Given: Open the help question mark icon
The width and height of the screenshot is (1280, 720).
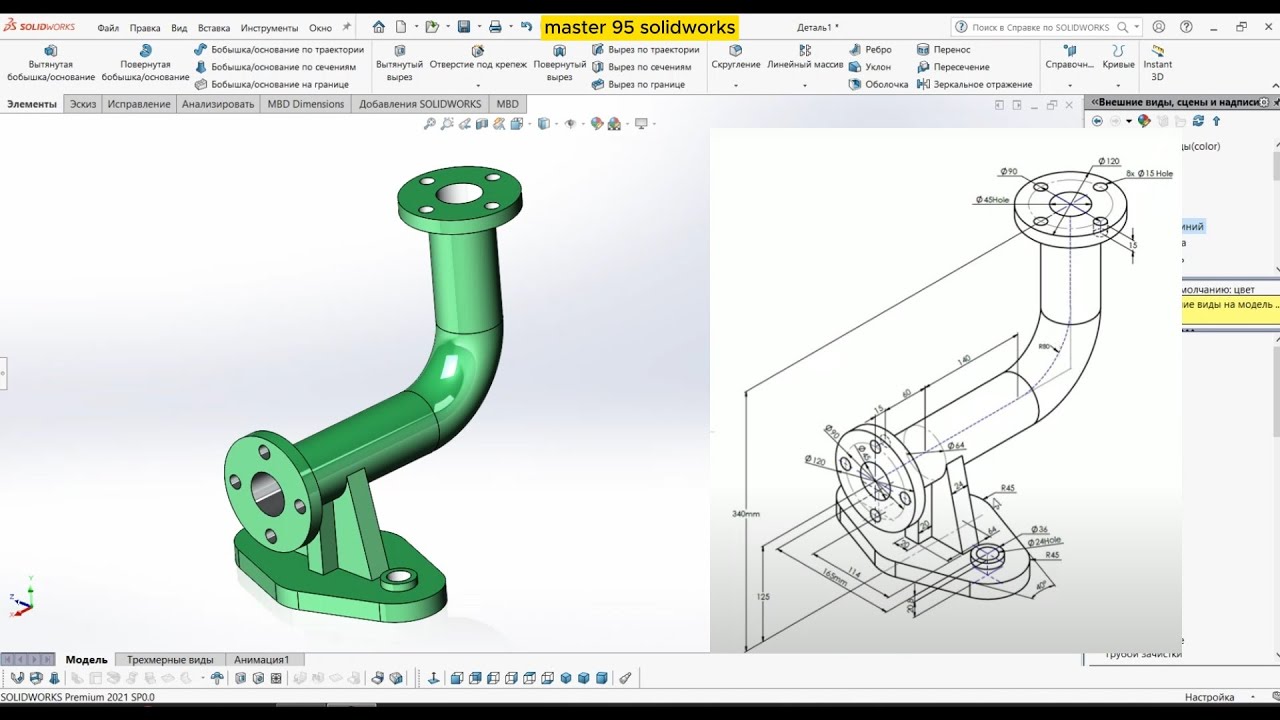Looking at the screenshot, I should pos(1186,27).
